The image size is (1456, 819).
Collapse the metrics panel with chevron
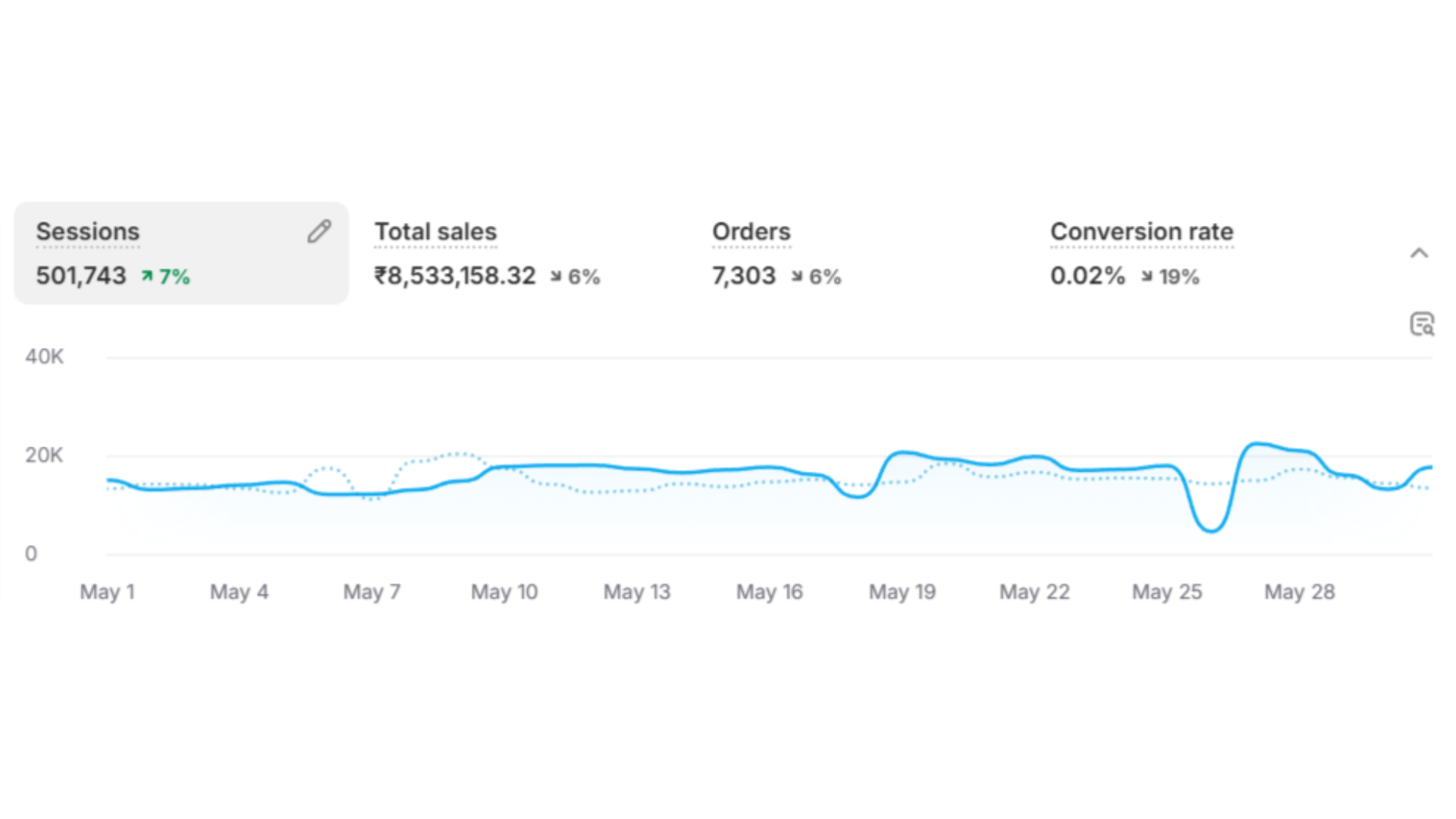click(x=1419, y=253)
